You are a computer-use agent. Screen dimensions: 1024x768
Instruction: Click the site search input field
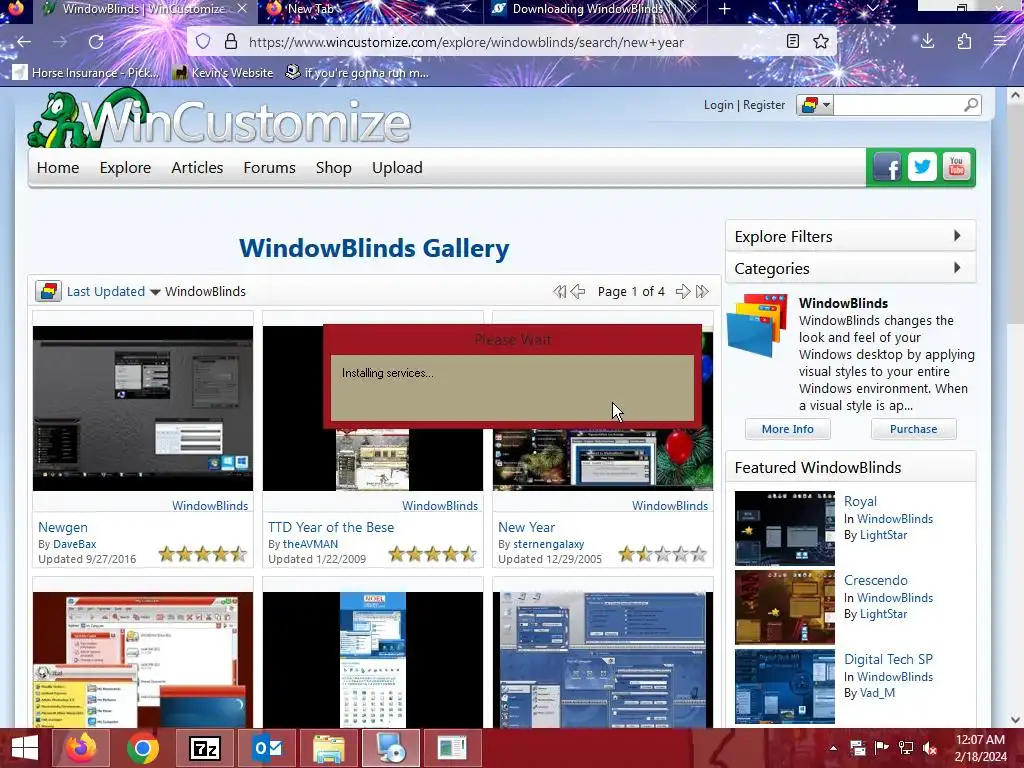point(898,104)
